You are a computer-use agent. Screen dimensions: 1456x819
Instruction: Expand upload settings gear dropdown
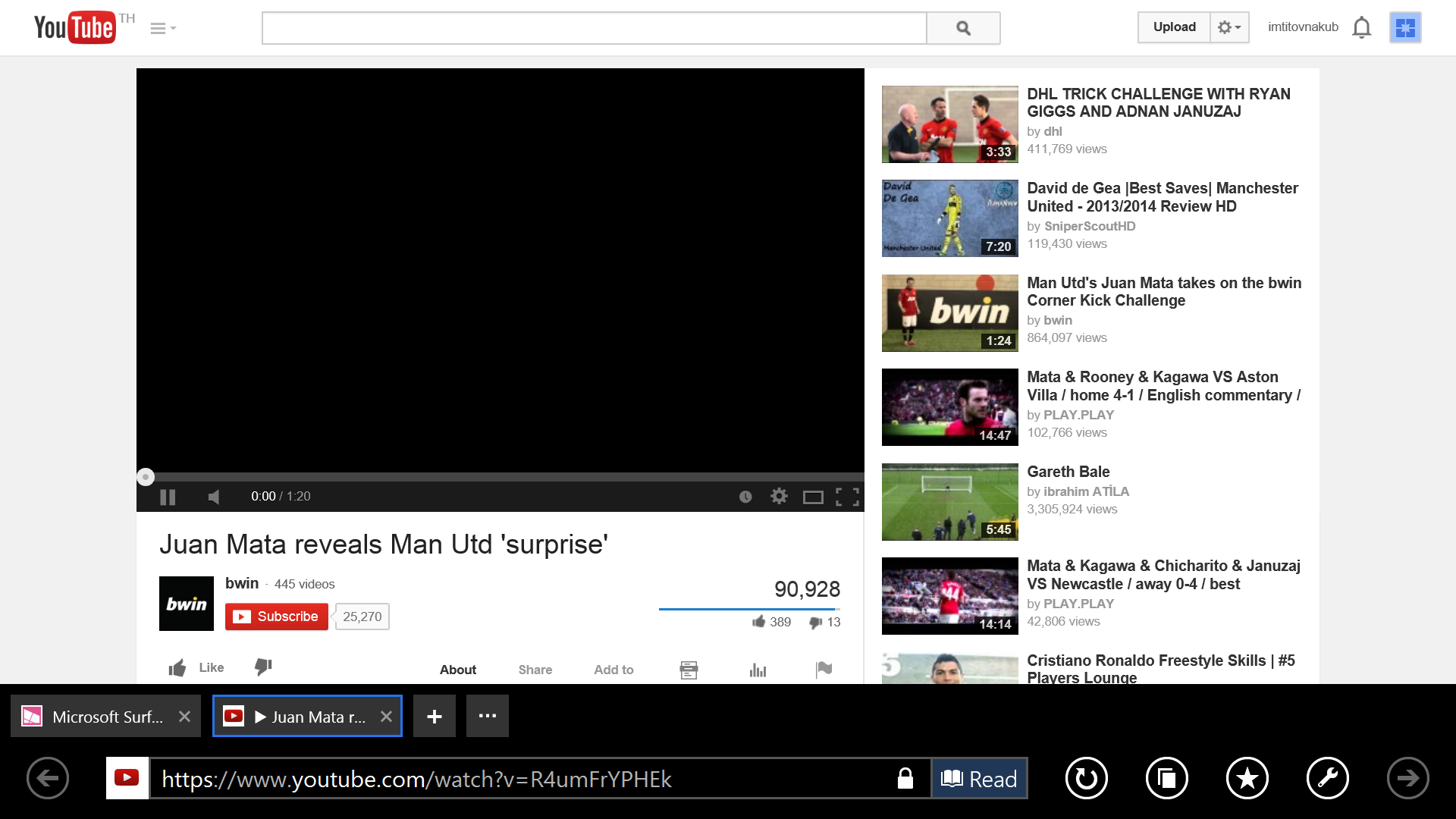click(x=1229, y=27)
